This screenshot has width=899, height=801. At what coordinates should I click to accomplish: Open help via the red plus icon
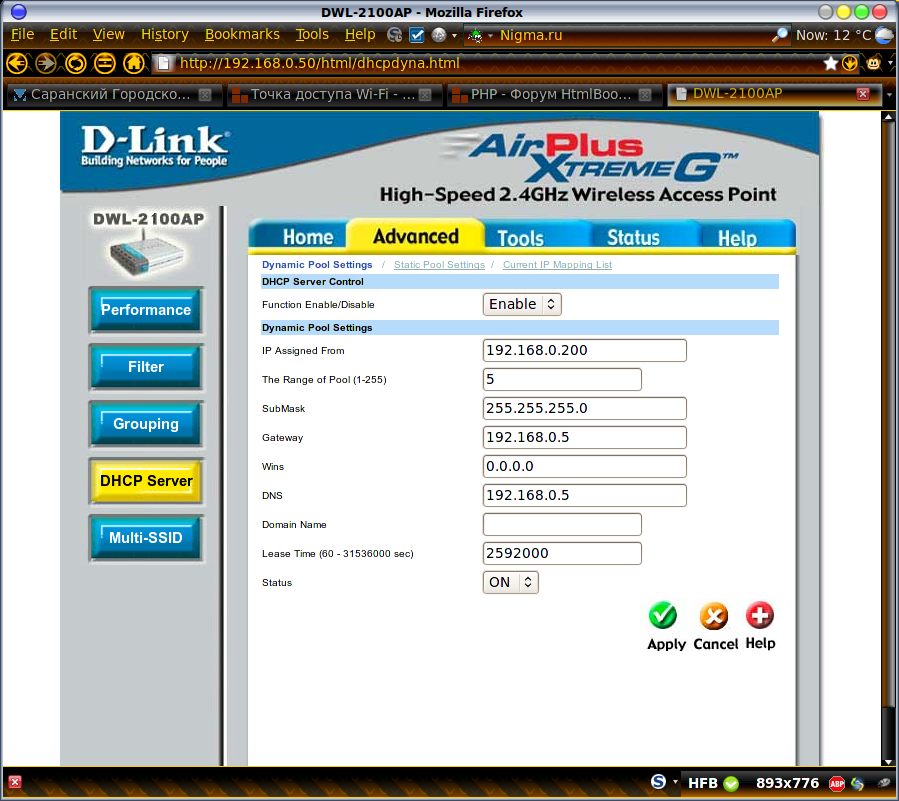click(x=760, y=616)
